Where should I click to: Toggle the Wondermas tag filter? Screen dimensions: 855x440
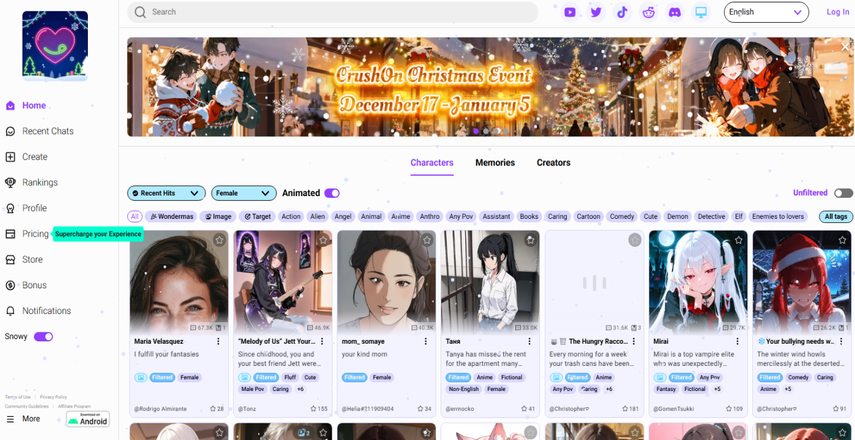172,216
